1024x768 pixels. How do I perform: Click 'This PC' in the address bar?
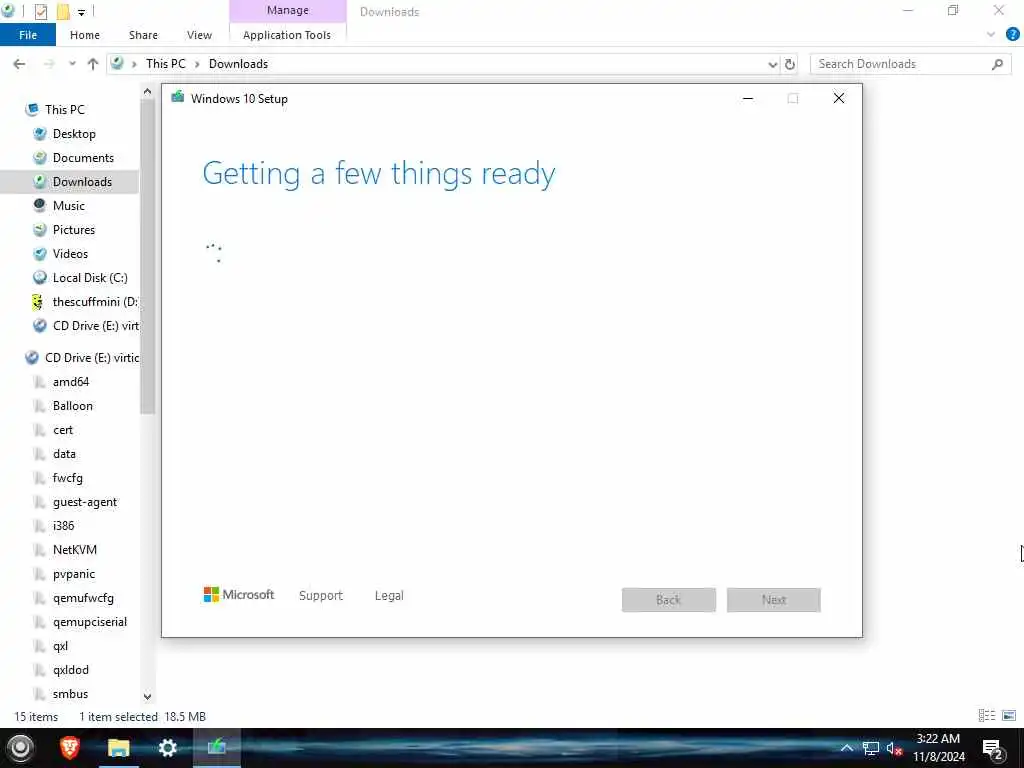[166, 64]
